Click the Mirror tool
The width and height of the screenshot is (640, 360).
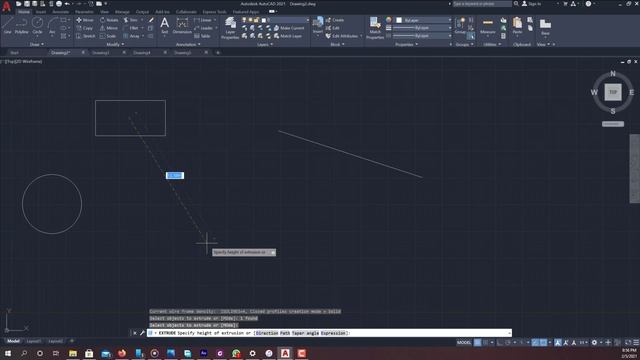pyautogui.click(x=109, y=28)
